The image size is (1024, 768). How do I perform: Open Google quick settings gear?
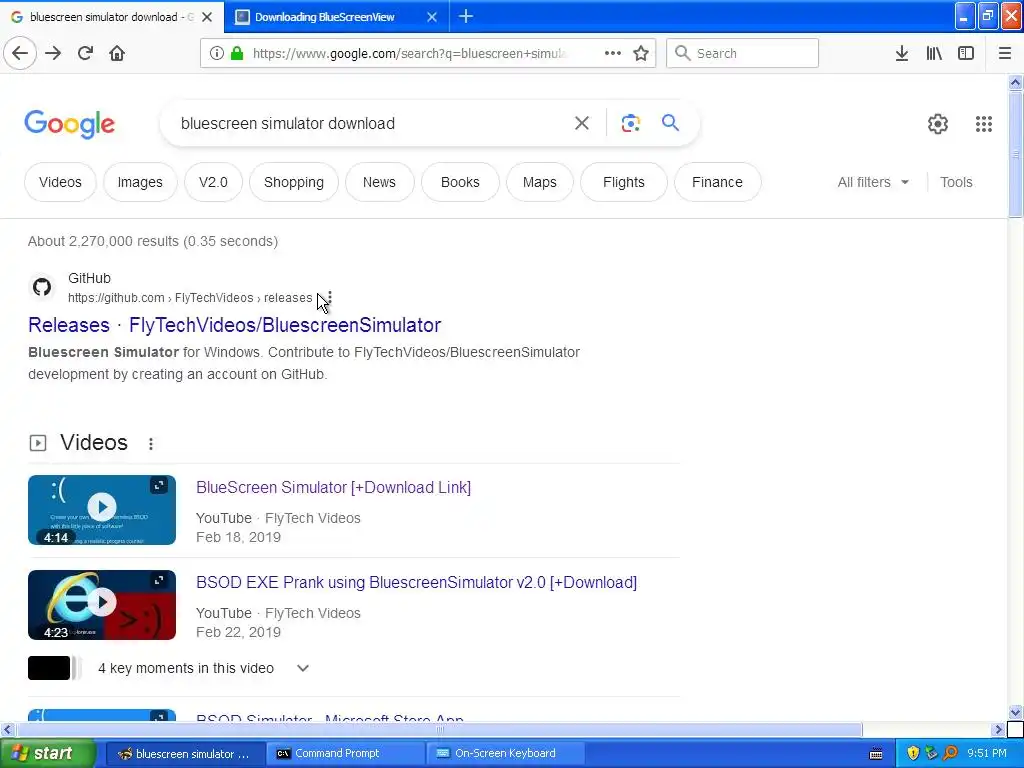pos(938,123)
